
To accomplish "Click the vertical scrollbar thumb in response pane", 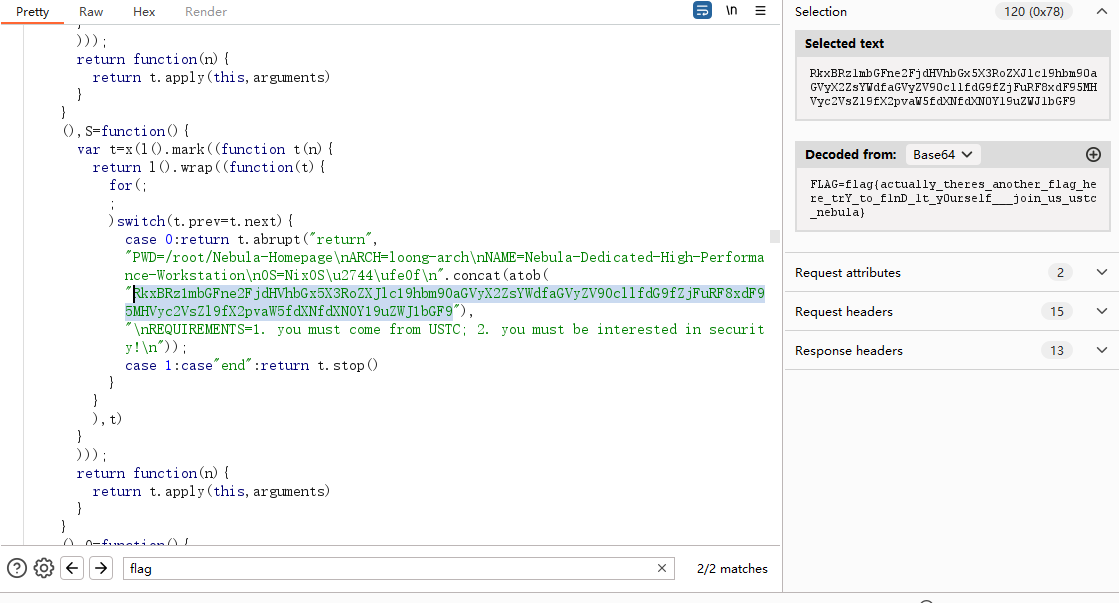I will [x=774, y=236].
